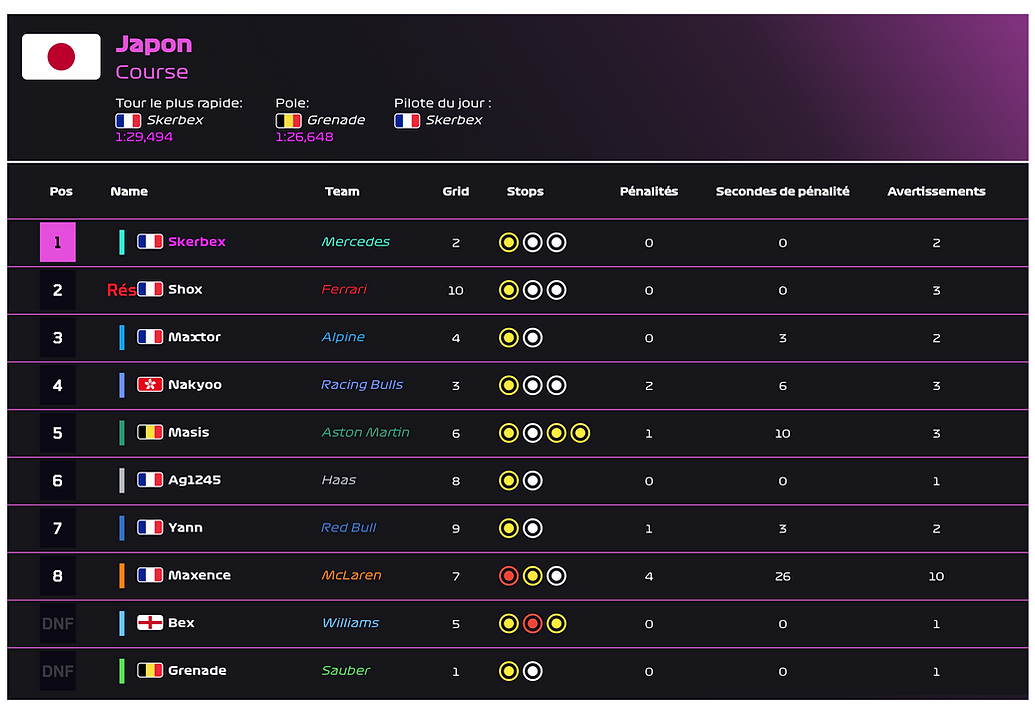The image size is (1035, 708).
Task: Click Maxence's 10 warnings value
Action: point(936,577)
